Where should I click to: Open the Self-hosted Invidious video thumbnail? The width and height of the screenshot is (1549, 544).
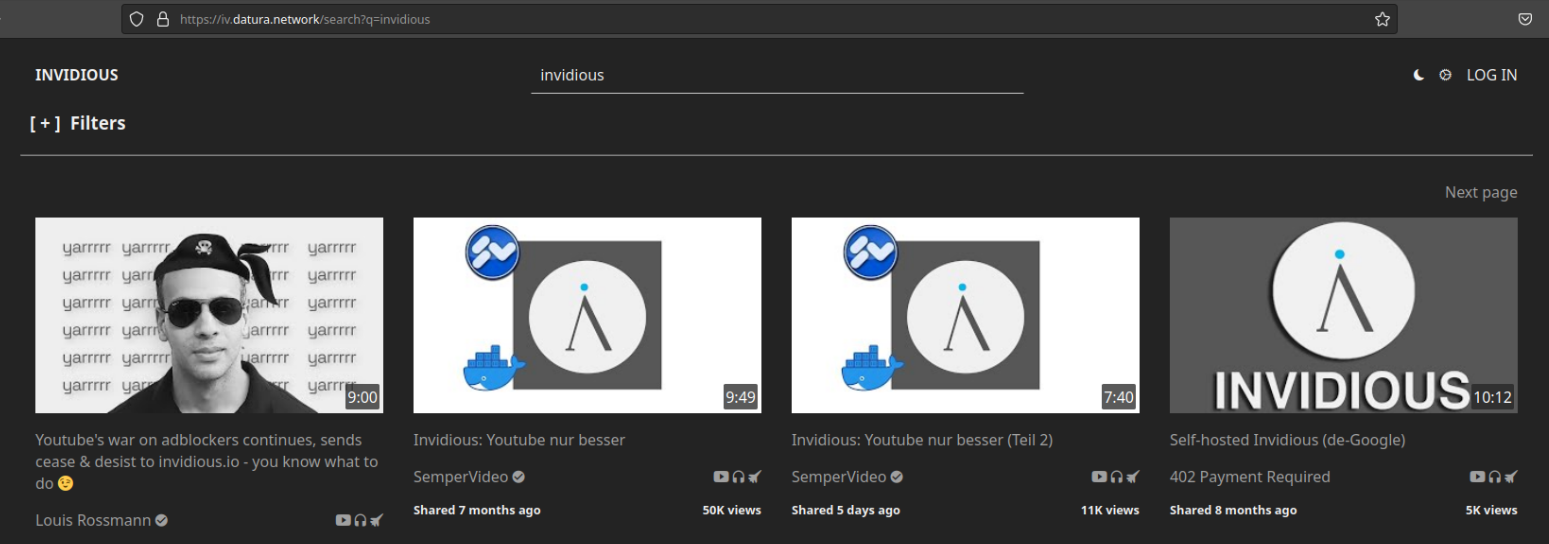[x=1343, y=315]
